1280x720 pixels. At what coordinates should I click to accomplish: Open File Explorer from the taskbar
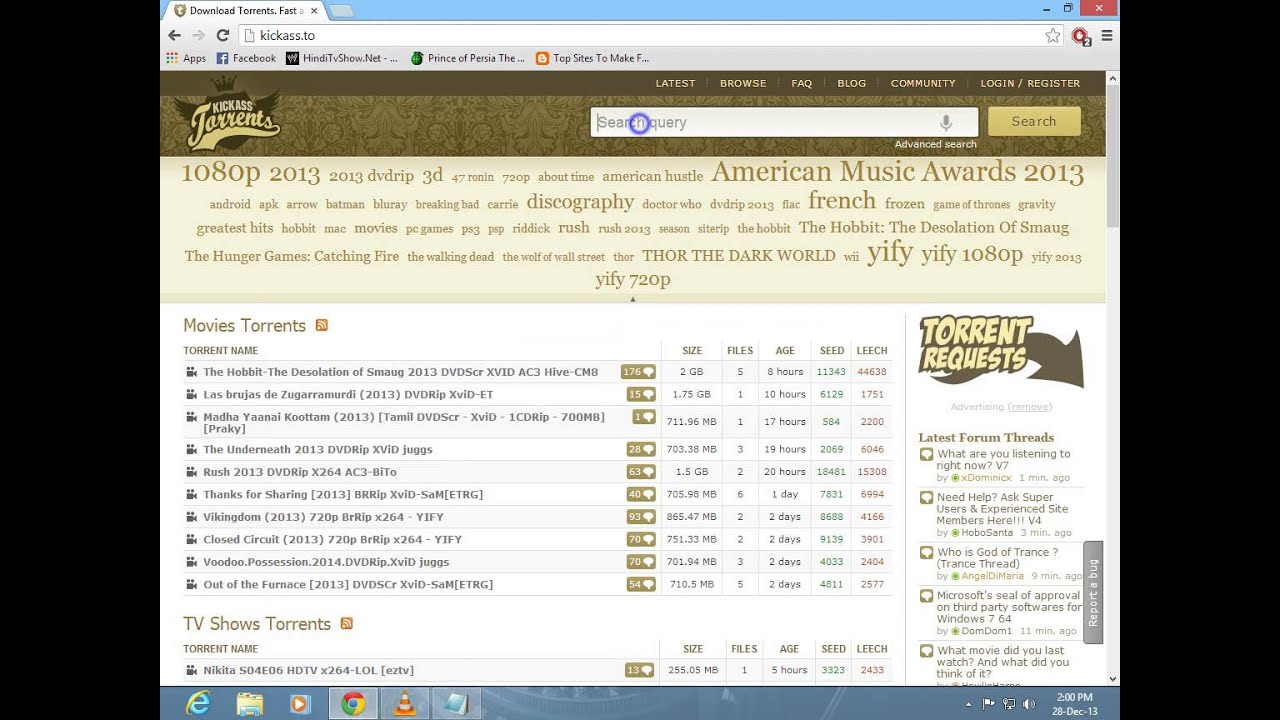coord(249,703)
